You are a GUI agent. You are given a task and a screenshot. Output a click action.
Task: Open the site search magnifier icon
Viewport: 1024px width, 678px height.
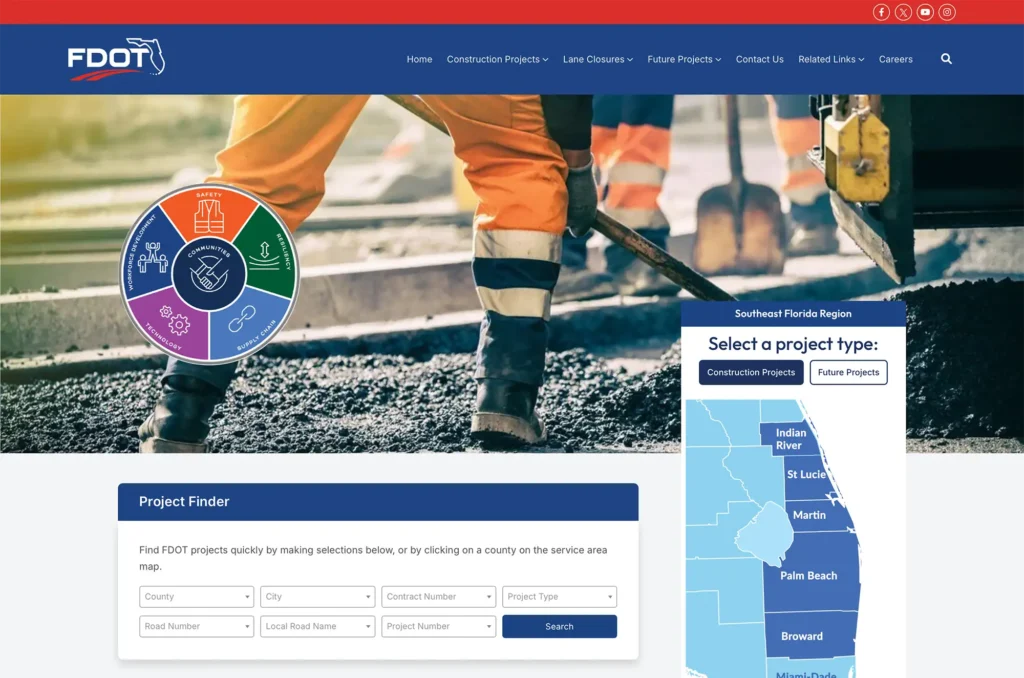[x=946, y=59]
